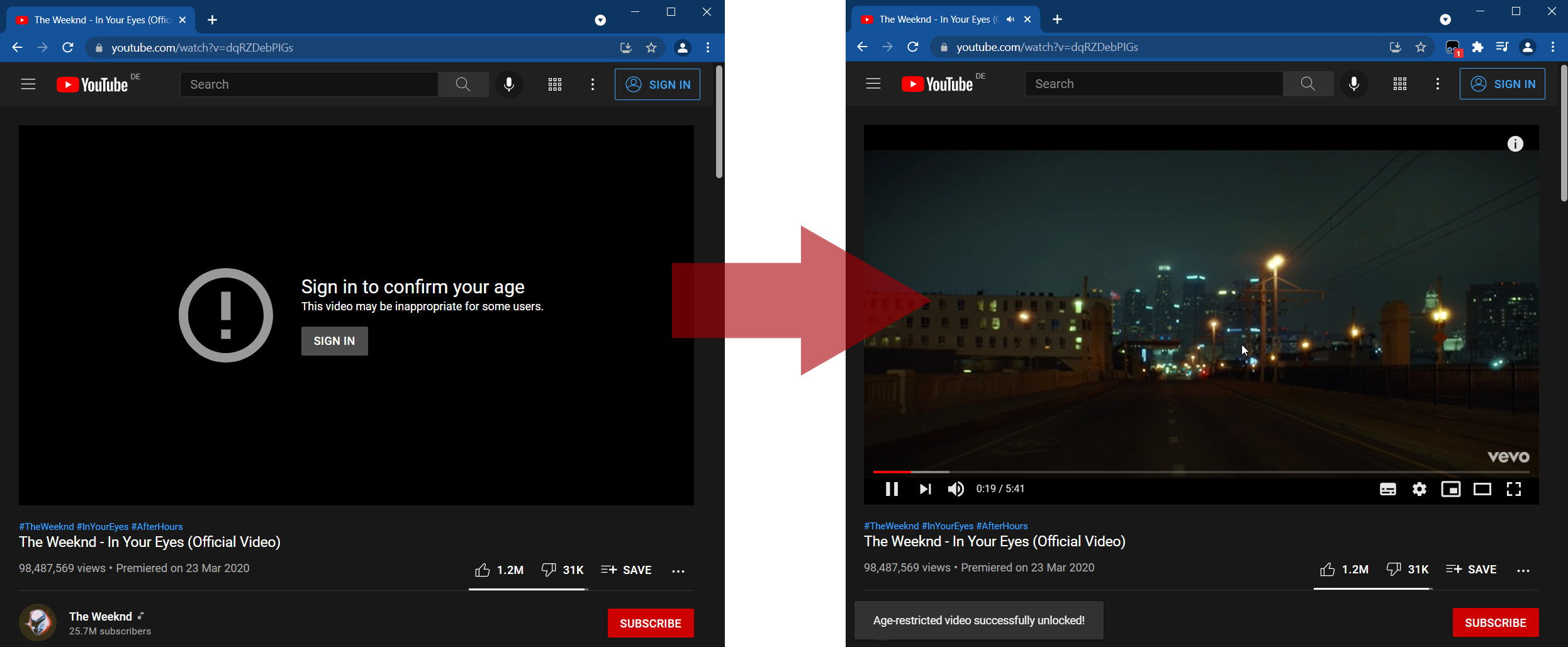Go back in right browser window
The width and height of the screenshot is (1568, 647).
[x=862, y=47]
